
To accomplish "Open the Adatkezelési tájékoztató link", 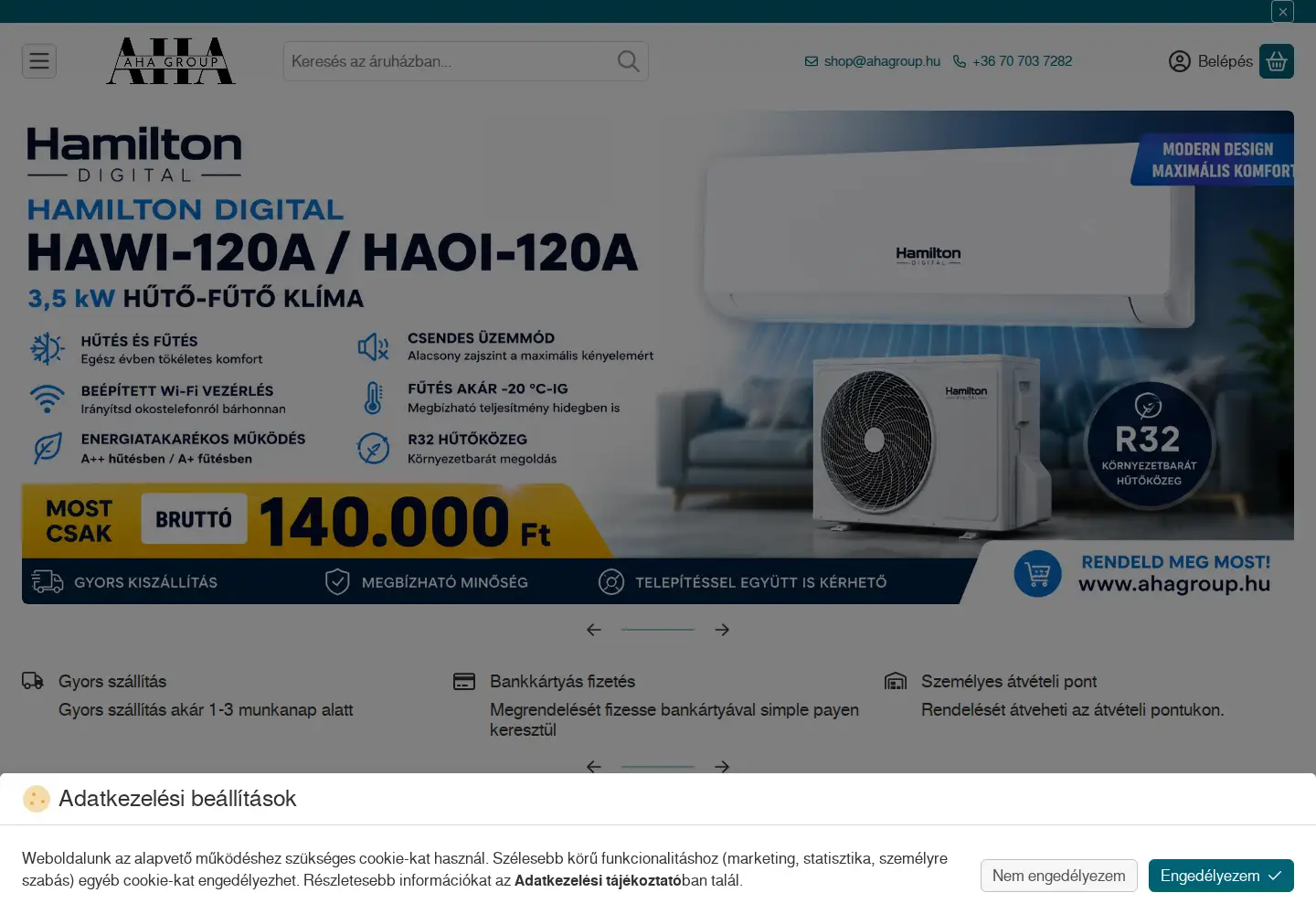I will [x=598, y=880].
